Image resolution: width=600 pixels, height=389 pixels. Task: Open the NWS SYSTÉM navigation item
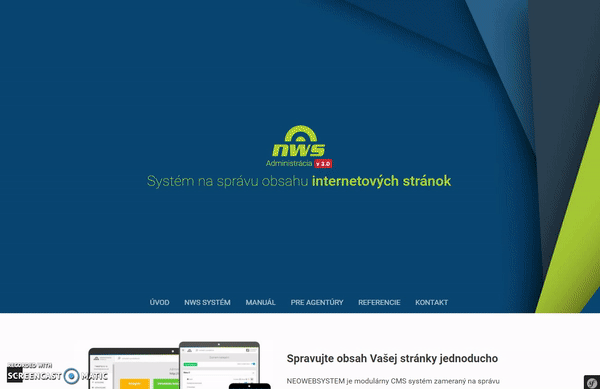pos(207,303)
